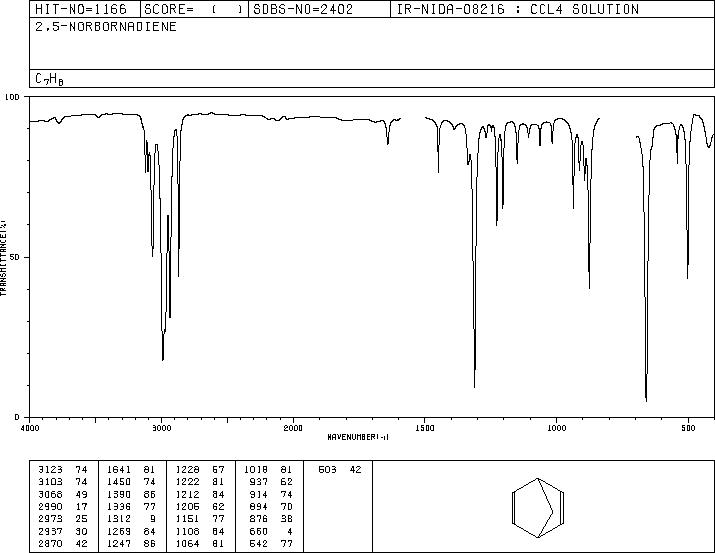The width and height of the screenshot is (715, 553).
Task: Select peak table entry 1312
Action: pos(119,519)
